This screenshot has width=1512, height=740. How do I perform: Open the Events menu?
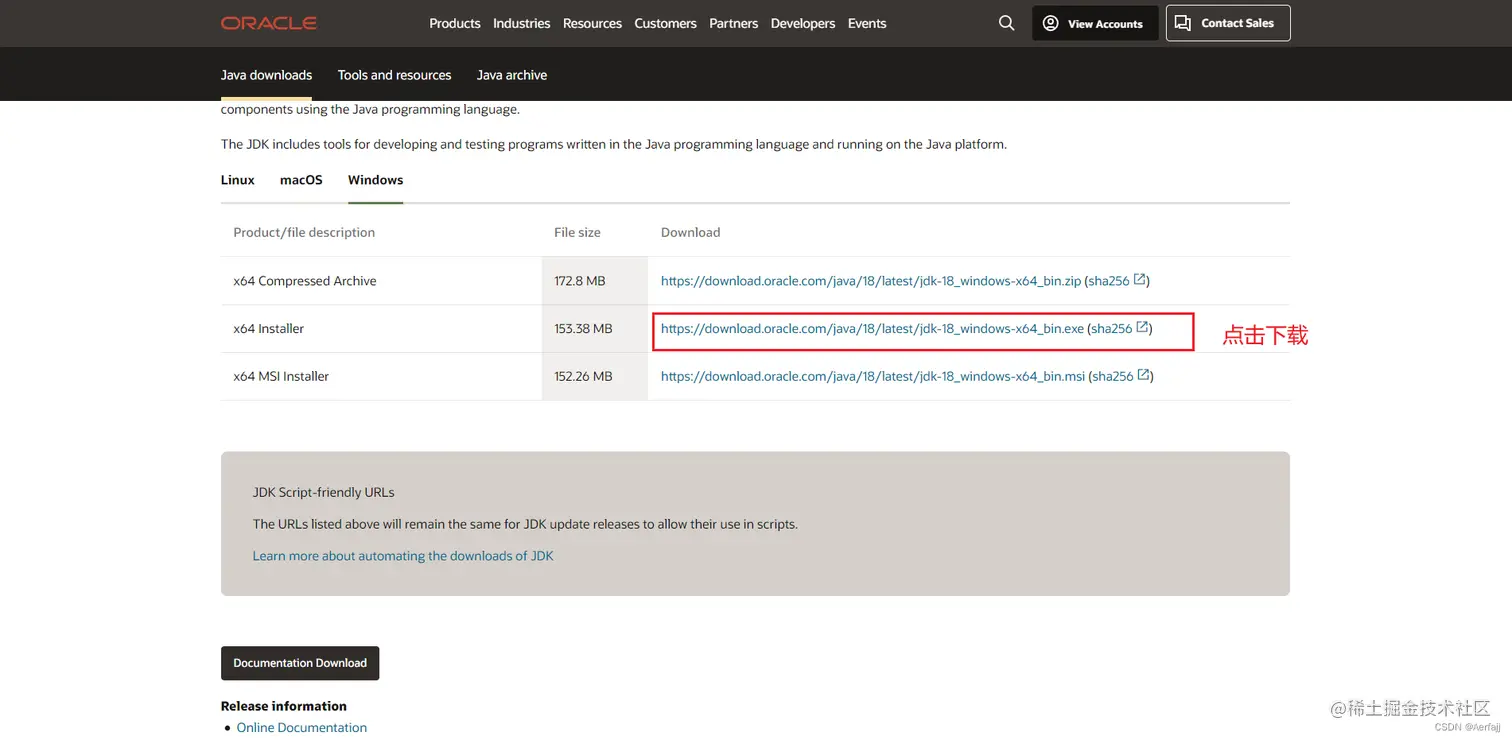[x=867, y=23]
